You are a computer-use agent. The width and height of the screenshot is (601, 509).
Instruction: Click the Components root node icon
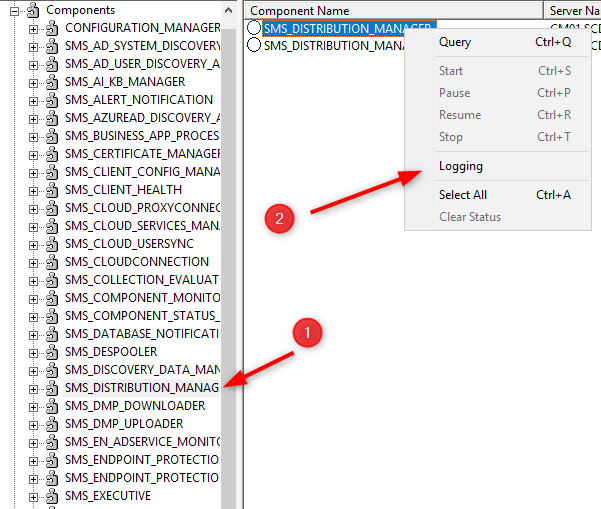click(x=33, y=10)
